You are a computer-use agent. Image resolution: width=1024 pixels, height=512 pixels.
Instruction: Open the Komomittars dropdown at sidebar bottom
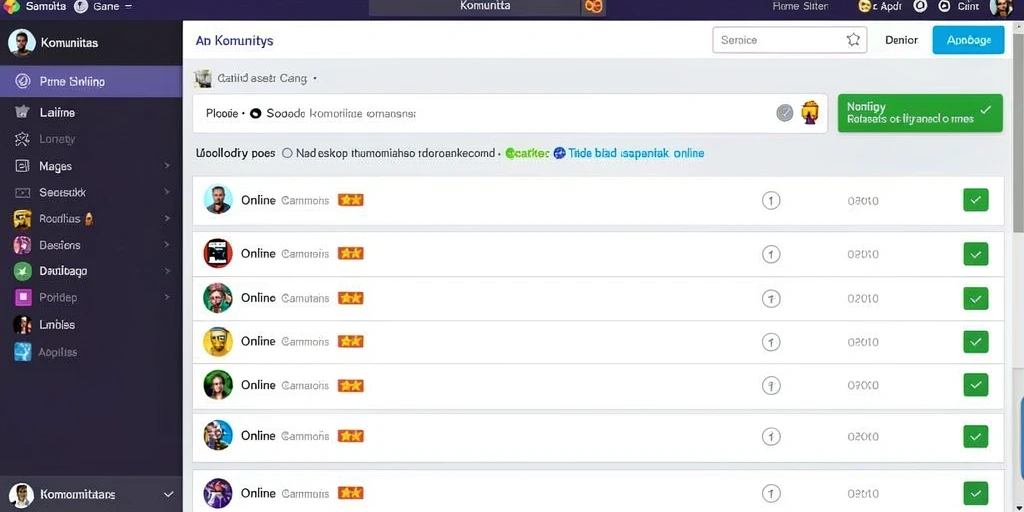click(168, 494)
